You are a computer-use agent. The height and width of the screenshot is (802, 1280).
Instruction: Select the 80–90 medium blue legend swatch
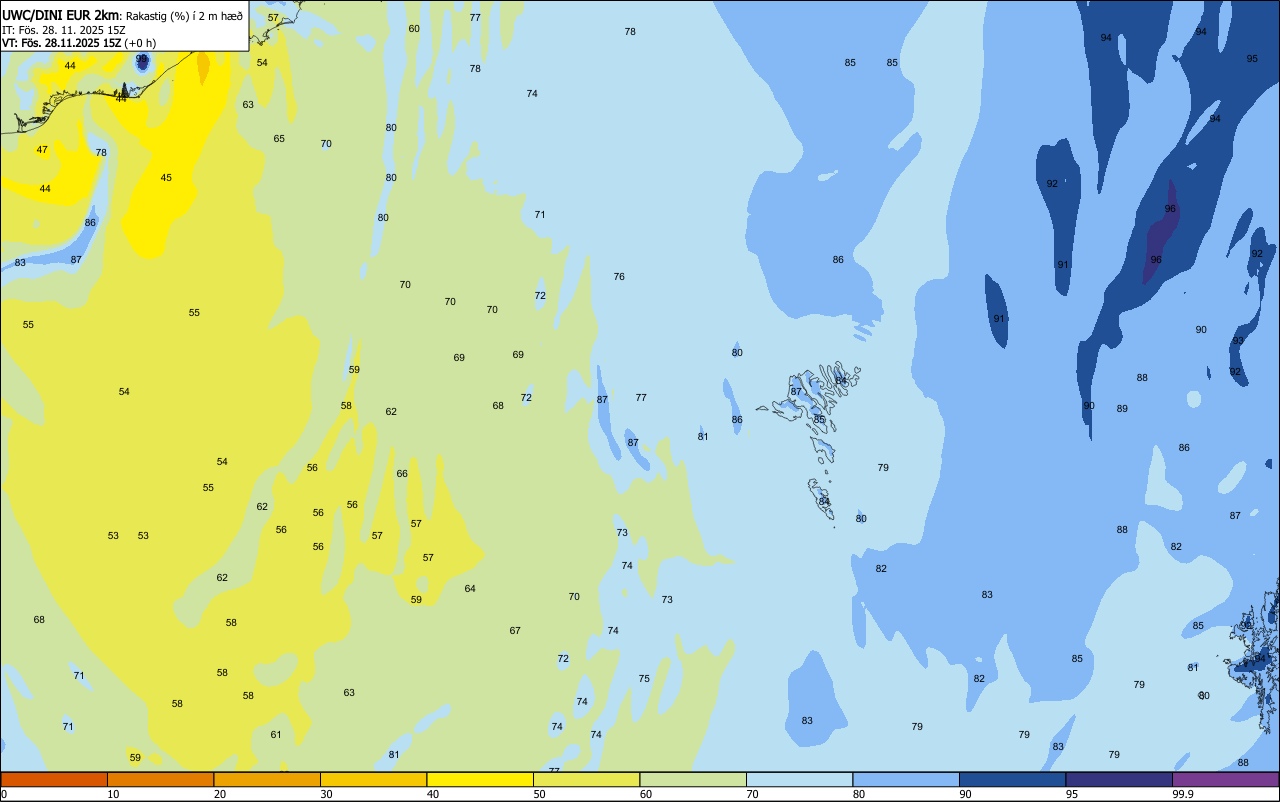[x=906, y=779]
